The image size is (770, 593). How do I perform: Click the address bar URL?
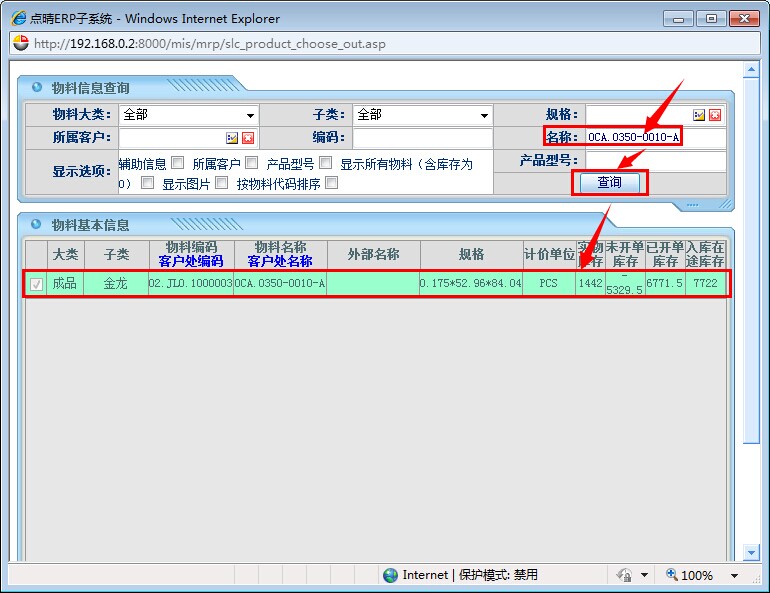[210, 44]
